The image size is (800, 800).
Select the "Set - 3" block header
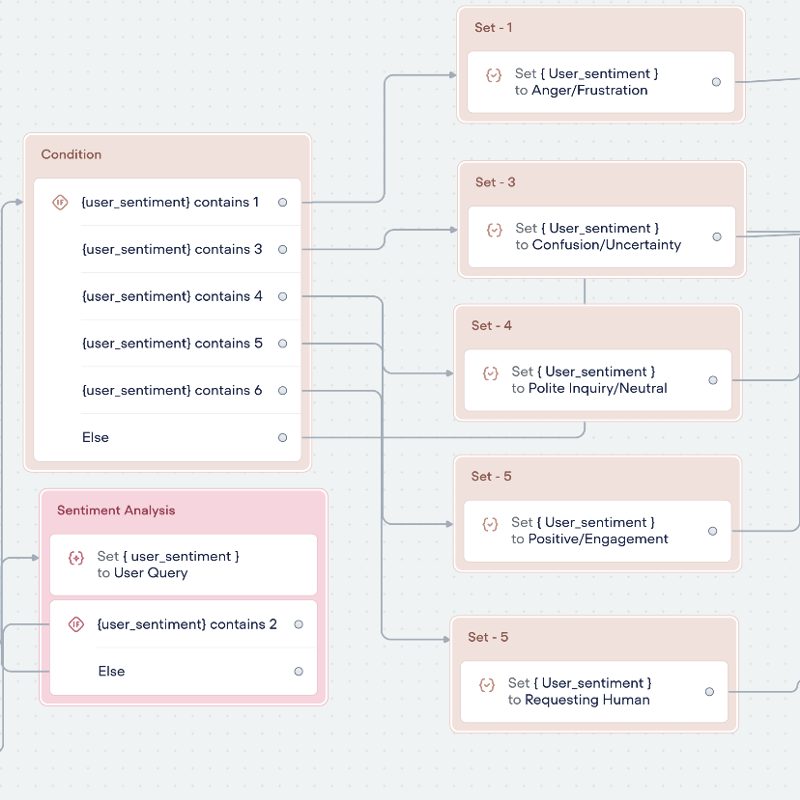pyautogui.click(x=495, y=182)
